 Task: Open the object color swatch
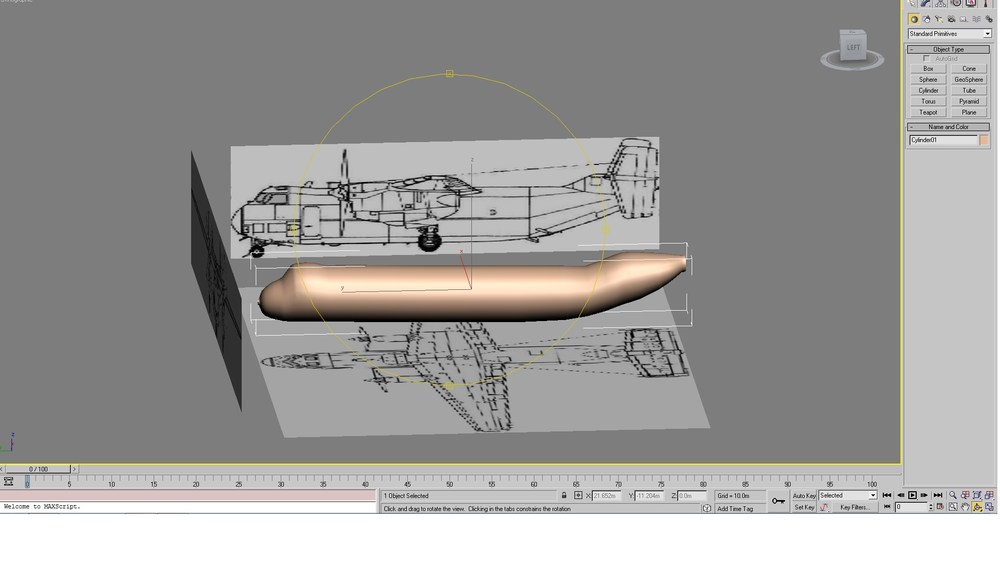click(x=984, y=140)
